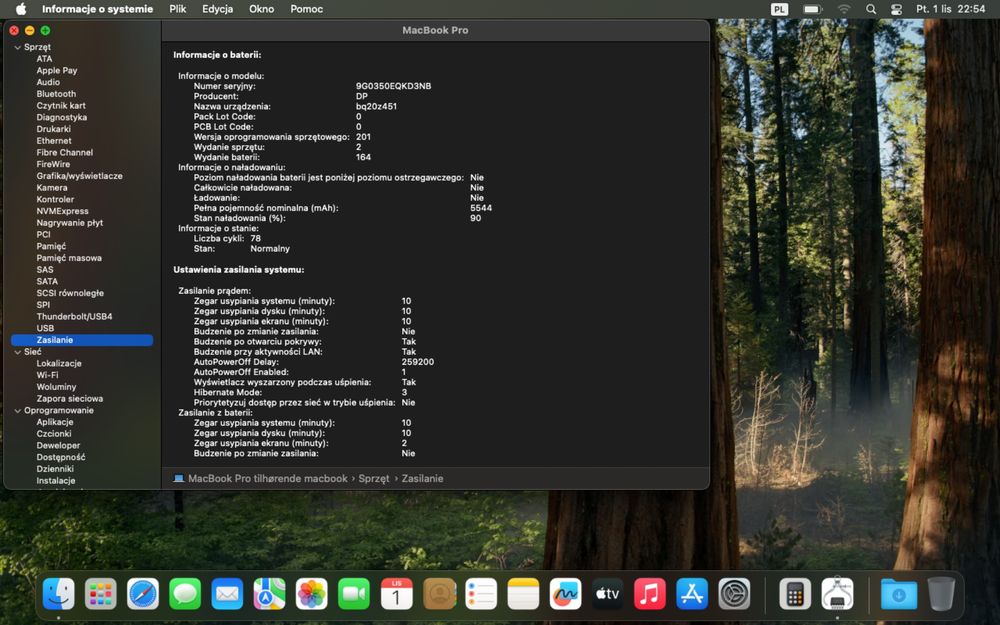Click serial number 9G0350EQKD3NB
Viewport: 1000px width, 625px height.
tap(393, 86)
